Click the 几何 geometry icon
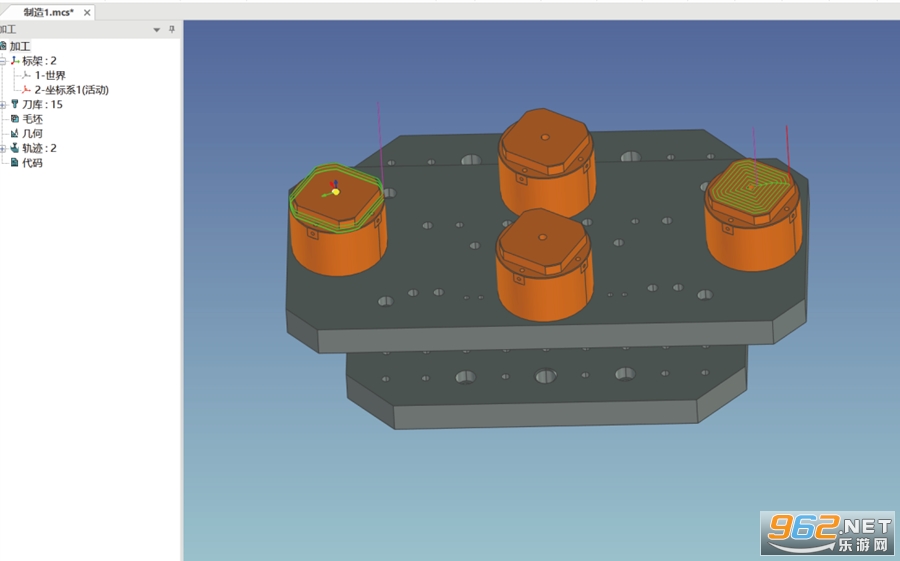 (x=15, y=133)
